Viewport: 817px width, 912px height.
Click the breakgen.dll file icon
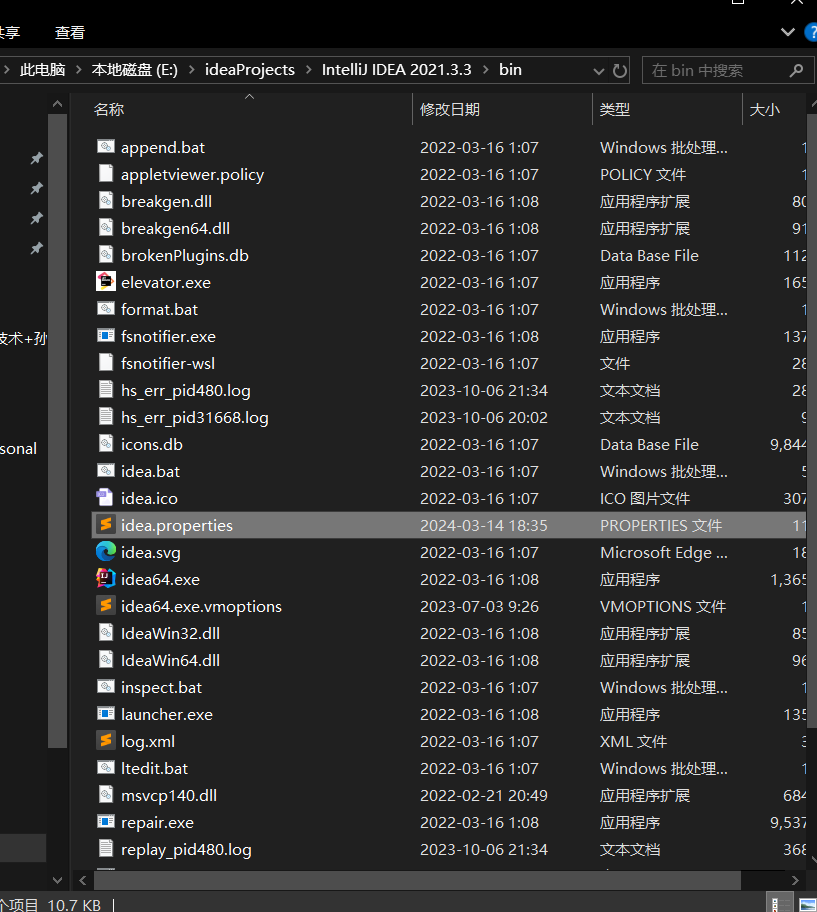pyautogui.click(x=105, y=201)
